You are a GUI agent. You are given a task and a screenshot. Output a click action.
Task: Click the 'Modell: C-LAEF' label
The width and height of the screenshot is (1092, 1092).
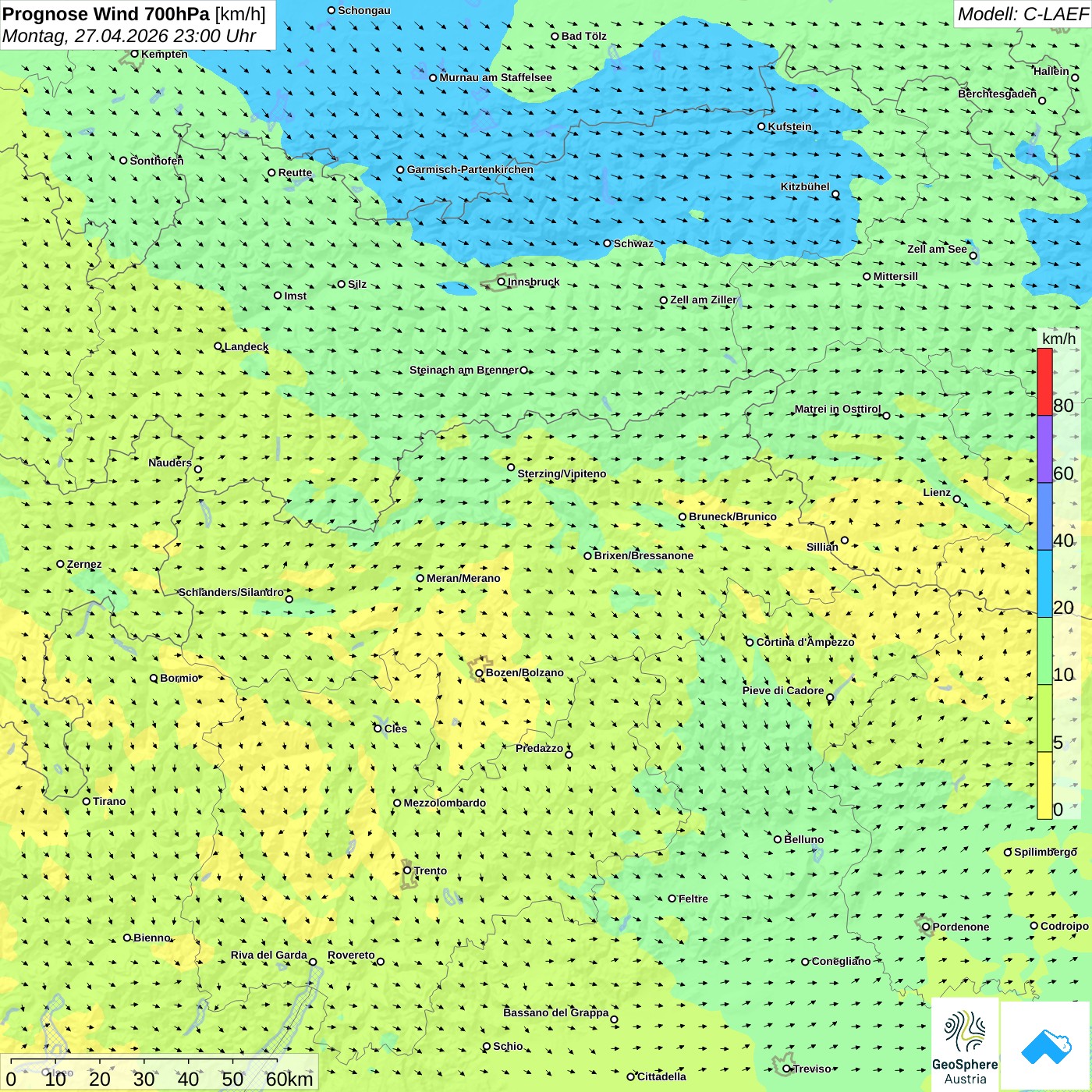coord(1023,14)
